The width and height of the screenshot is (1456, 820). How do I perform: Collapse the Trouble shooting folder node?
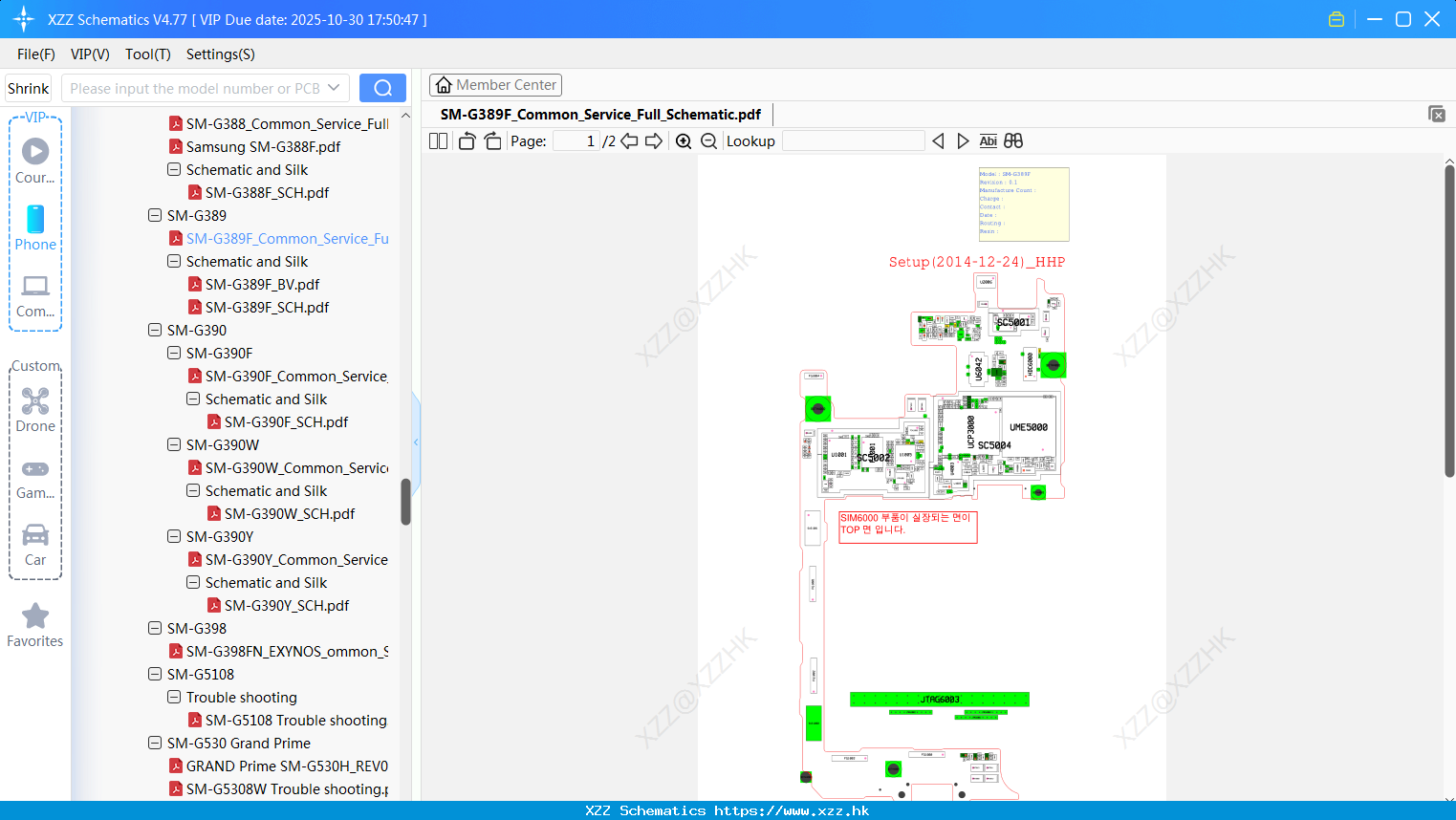[x=174, y=697]
